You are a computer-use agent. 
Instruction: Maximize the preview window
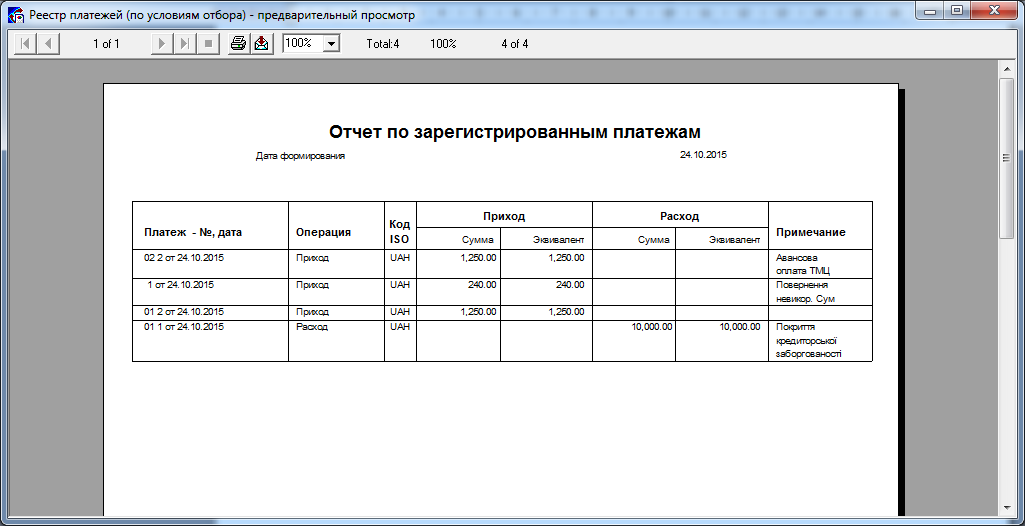click(x=957, y=11)
